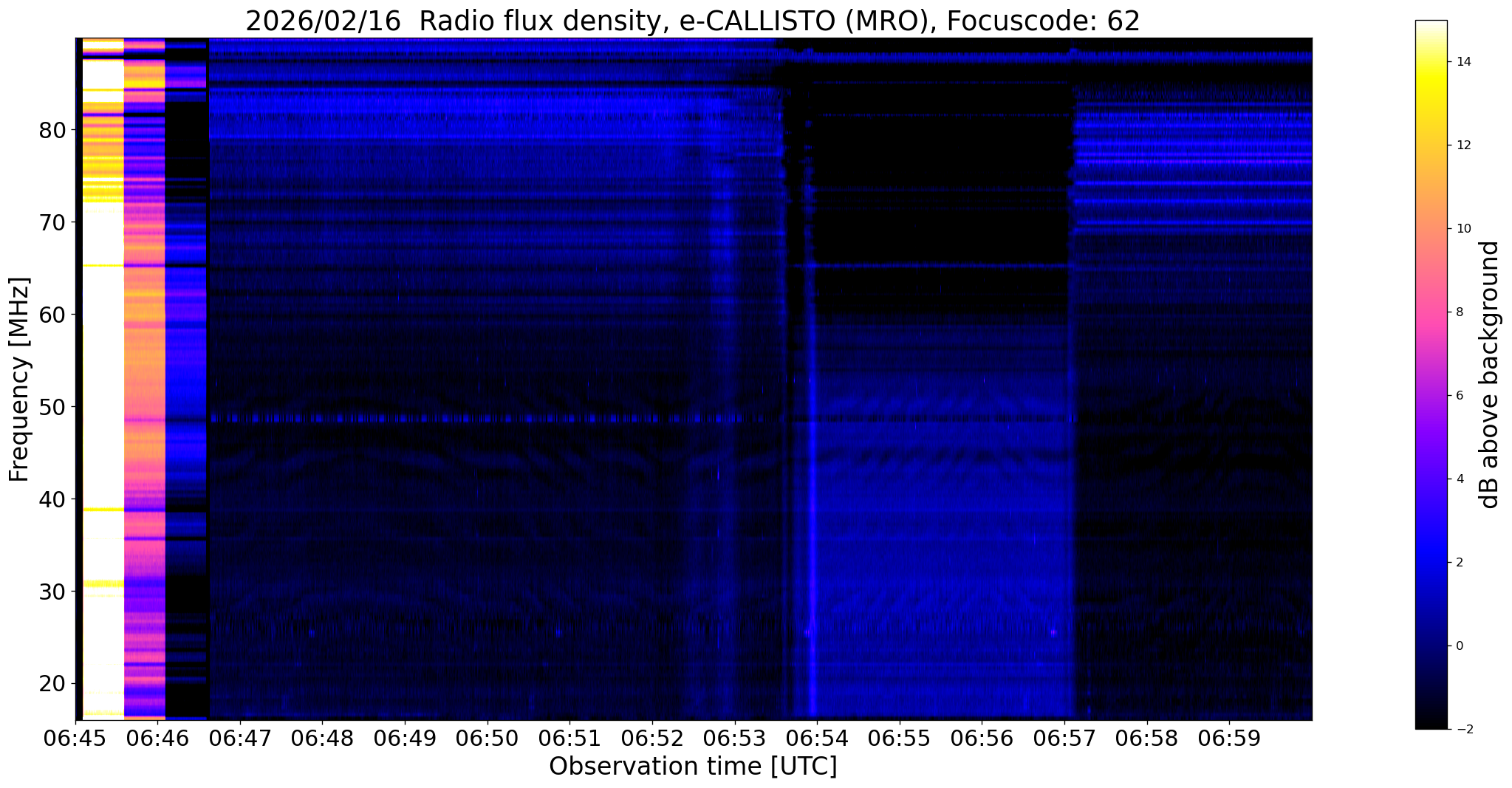Click the 20 MHz frequency tick label
The image size is (1512, 788).
[52, 683]
